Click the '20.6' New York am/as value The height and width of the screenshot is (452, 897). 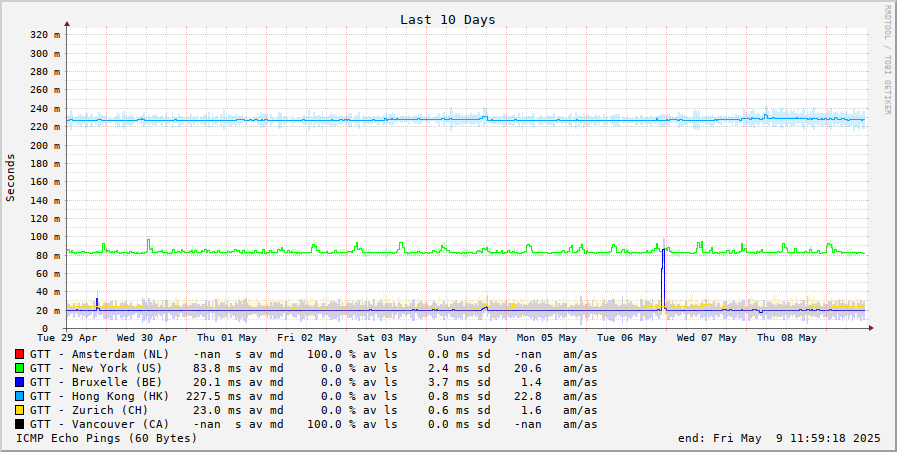[x=527, y=368]
